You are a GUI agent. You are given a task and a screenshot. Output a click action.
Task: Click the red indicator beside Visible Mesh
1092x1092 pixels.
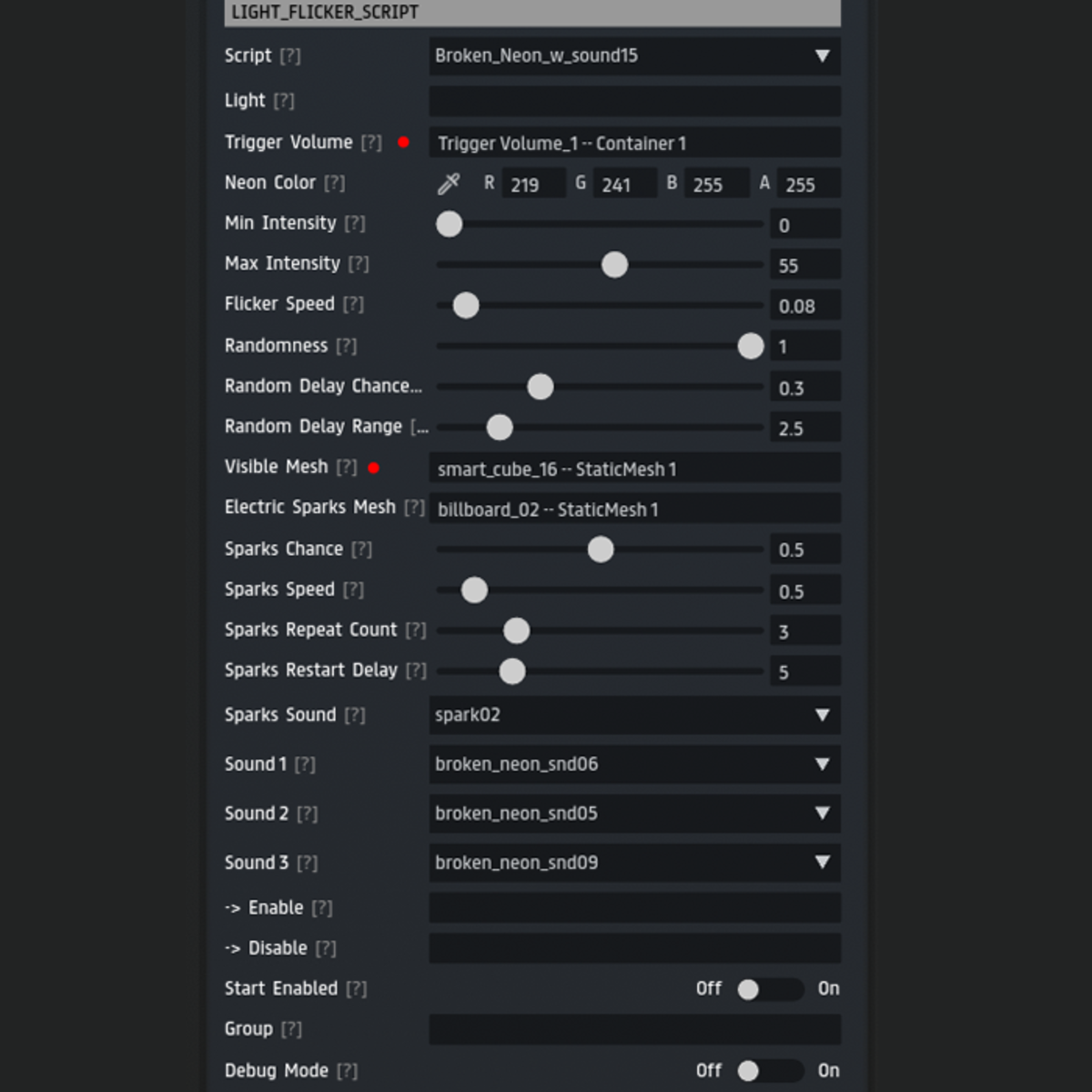click(x=372, y=468)
